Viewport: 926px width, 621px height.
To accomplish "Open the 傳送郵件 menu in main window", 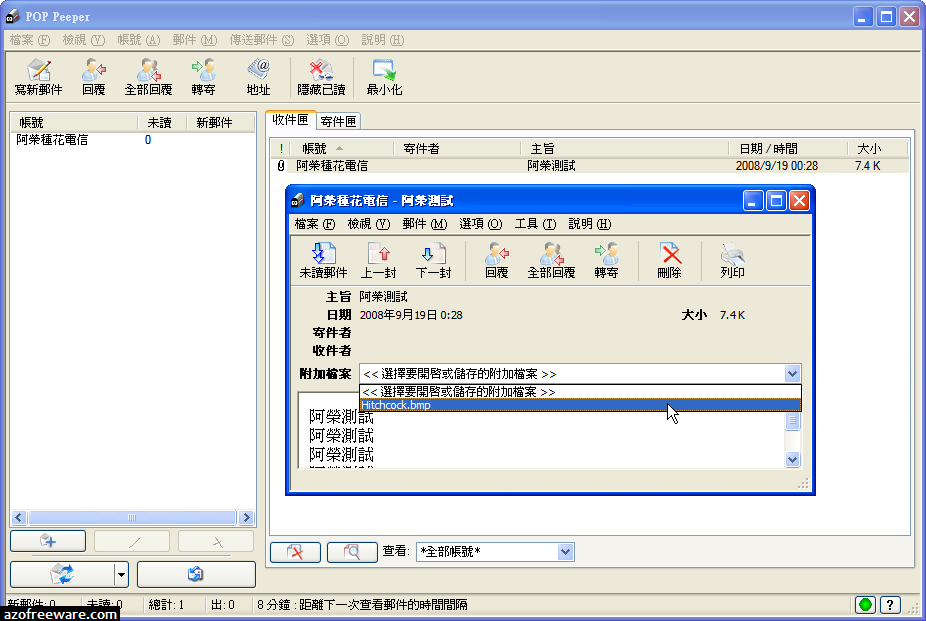I will (261, 40).
